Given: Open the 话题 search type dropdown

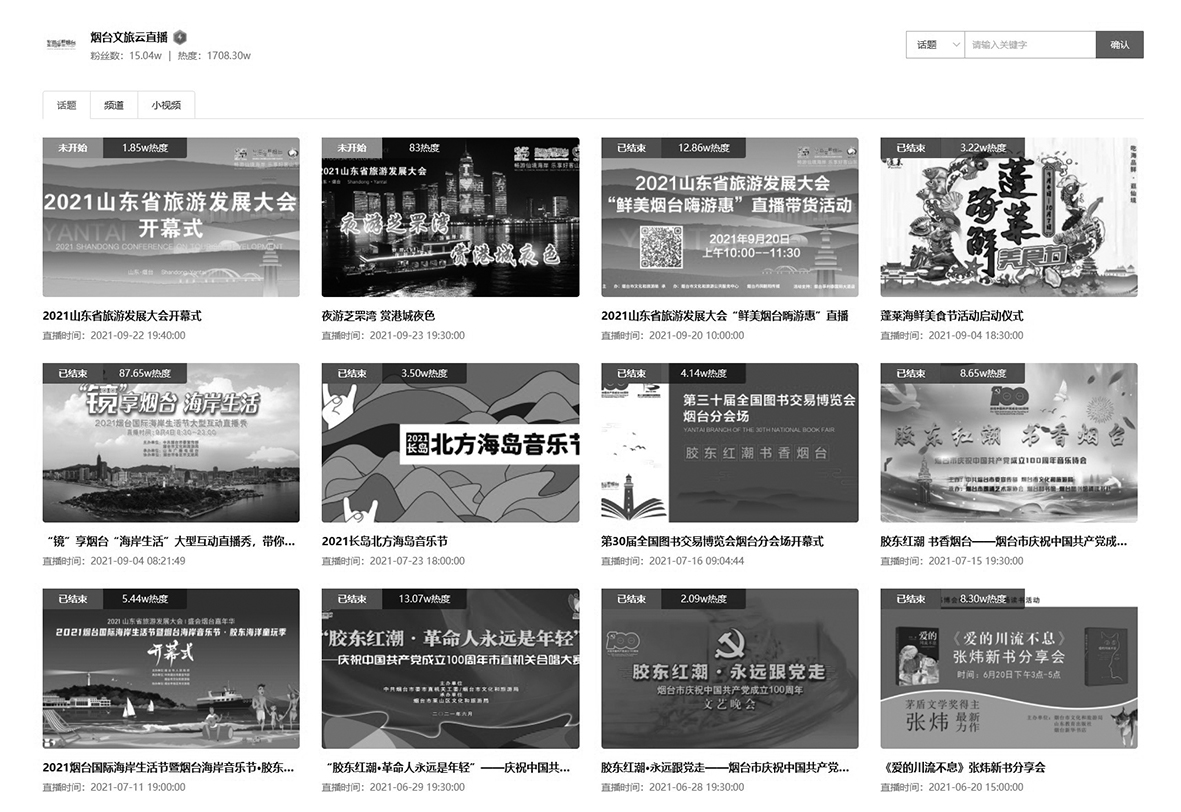Looking at the screenshot, I should (x=935, y=45).
